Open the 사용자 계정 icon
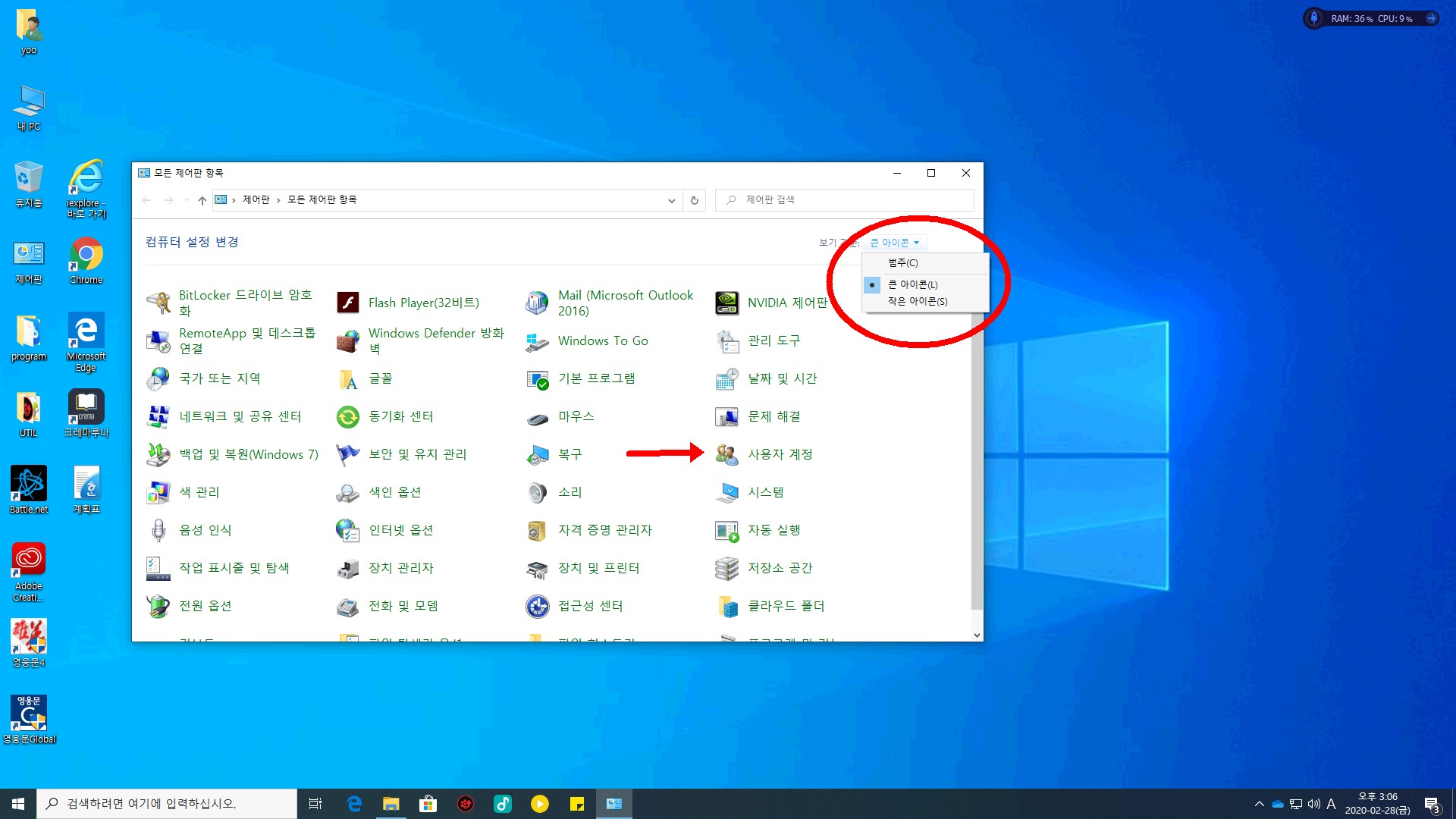 (x=727, y=454)
